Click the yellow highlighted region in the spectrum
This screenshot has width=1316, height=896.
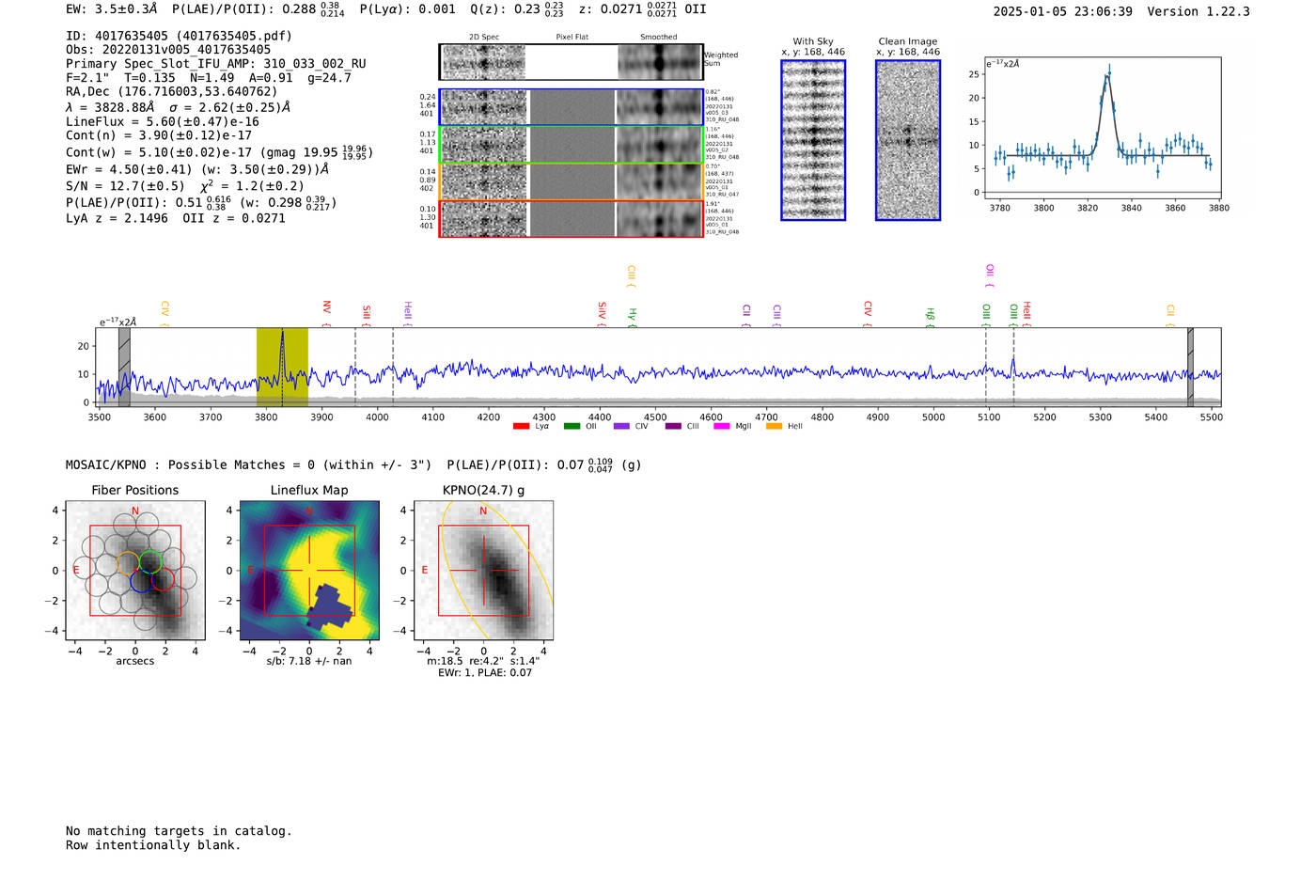click(282, 368)
